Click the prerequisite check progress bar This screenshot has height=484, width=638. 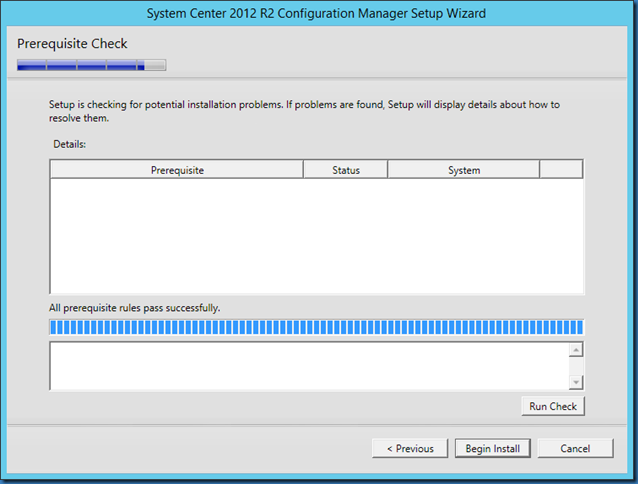pyautogui.click(x=317, y=327)
